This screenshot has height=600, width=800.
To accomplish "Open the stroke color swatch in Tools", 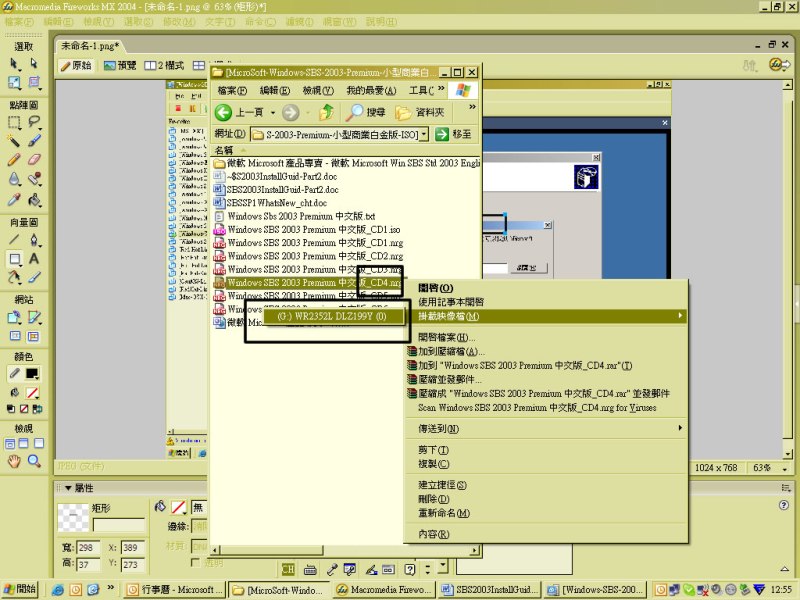I will pyautogui.click(x=33, y=373).
